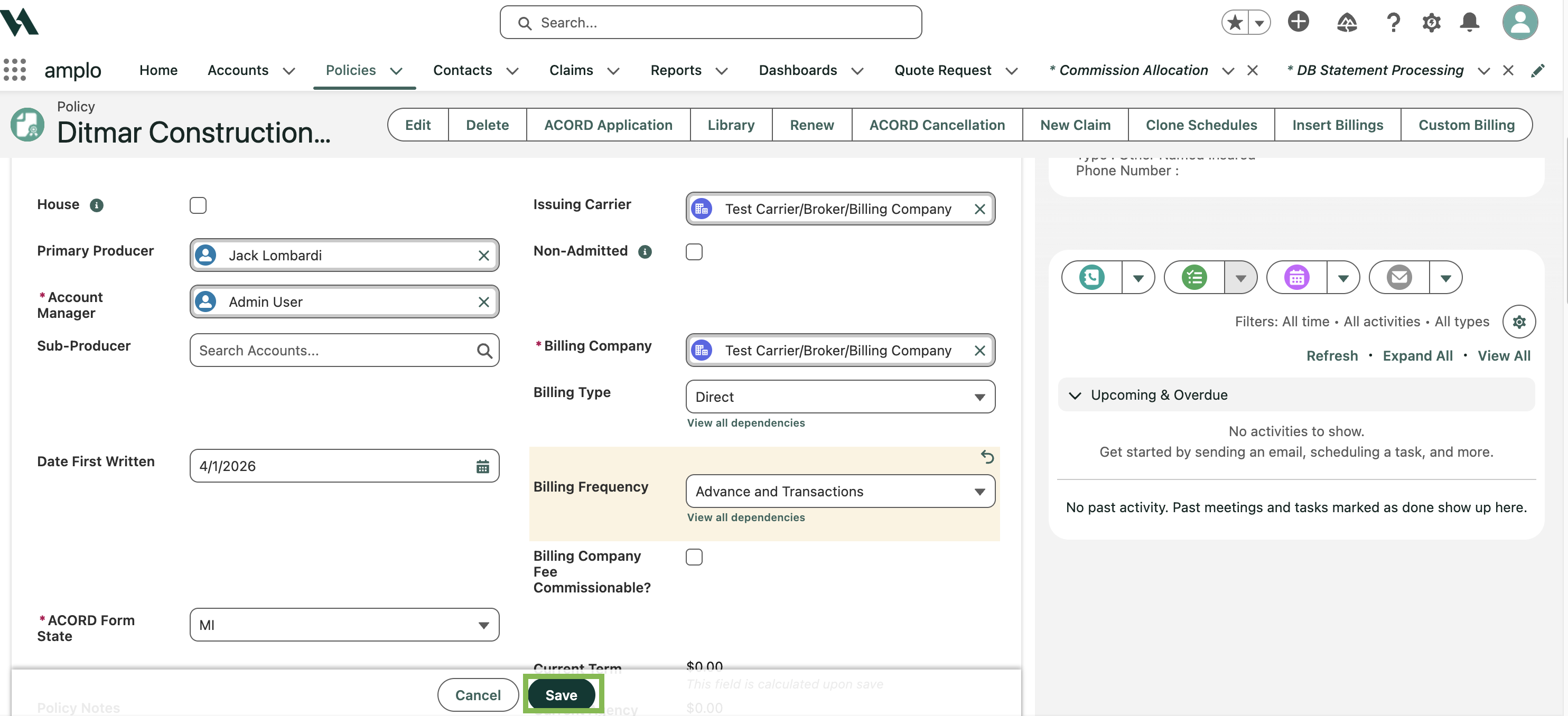This screenshot has width=1568, height=716.
Task: Click the Insert Billings button
Action: [x=1337, y=125]
